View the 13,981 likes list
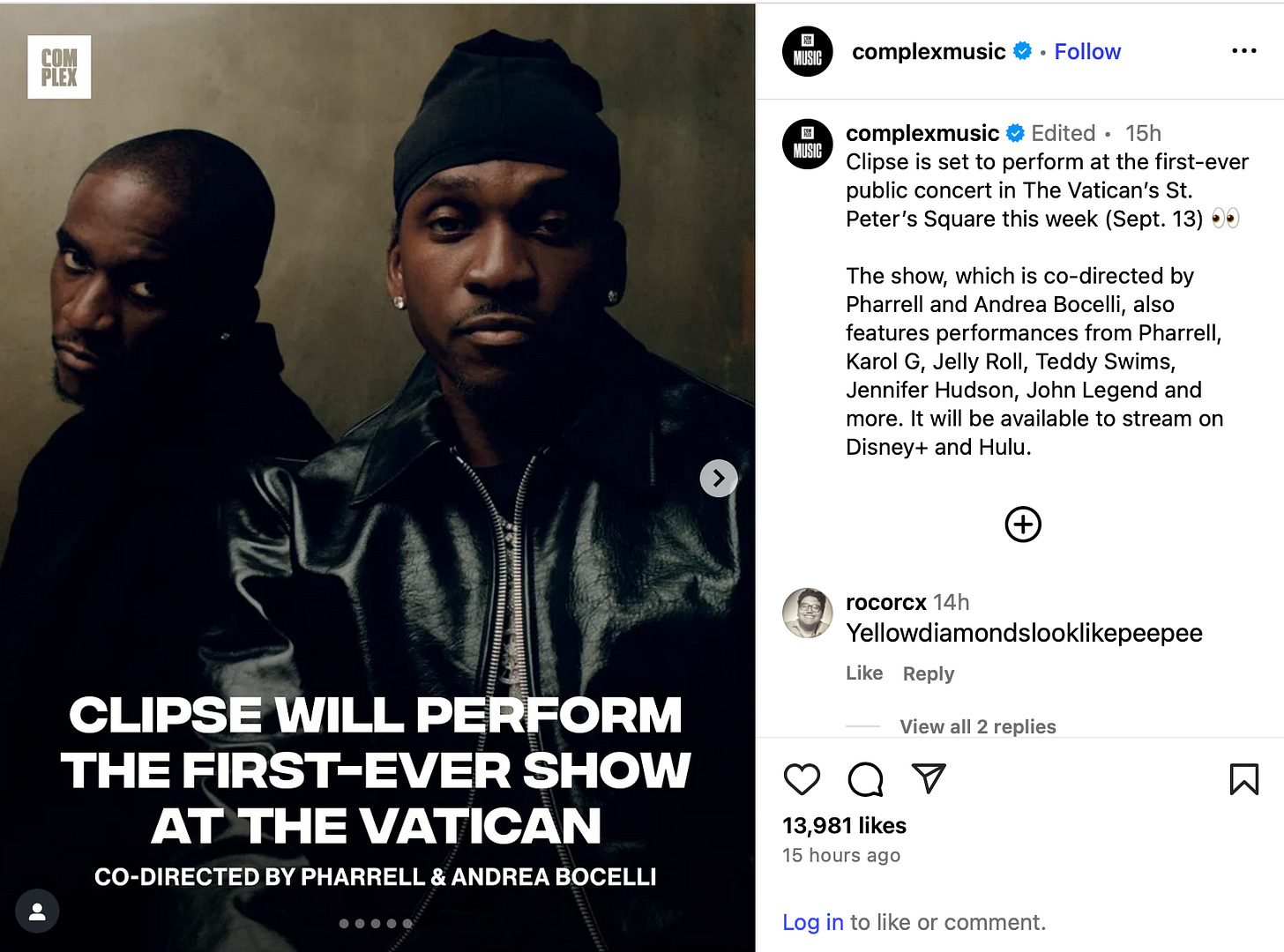Image resolution: width=1284 pixels, height=952 pixels. [x=844, y=826]
